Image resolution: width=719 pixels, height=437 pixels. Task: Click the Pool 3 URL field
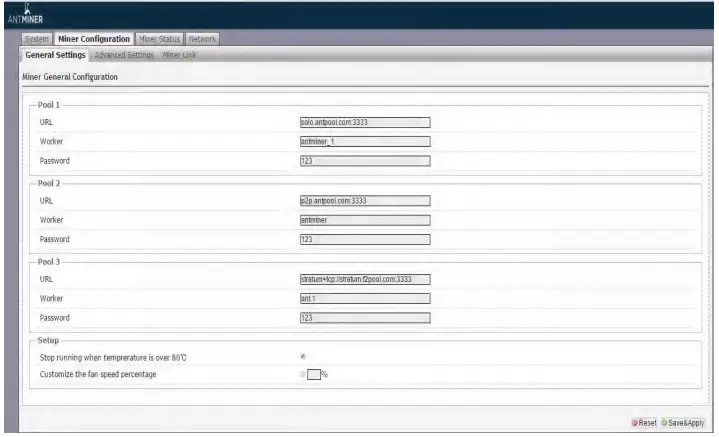(365, 279)
